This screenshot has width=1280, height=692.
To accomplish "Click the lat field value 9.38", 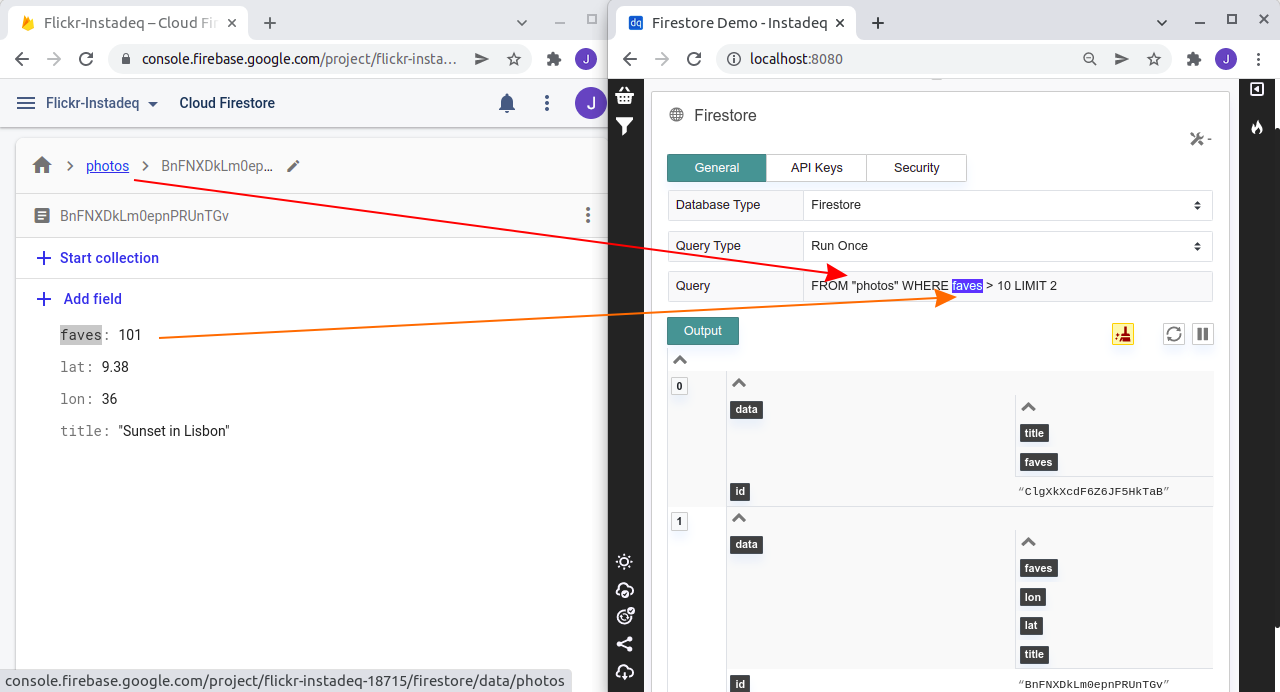I will pos(115,367).
